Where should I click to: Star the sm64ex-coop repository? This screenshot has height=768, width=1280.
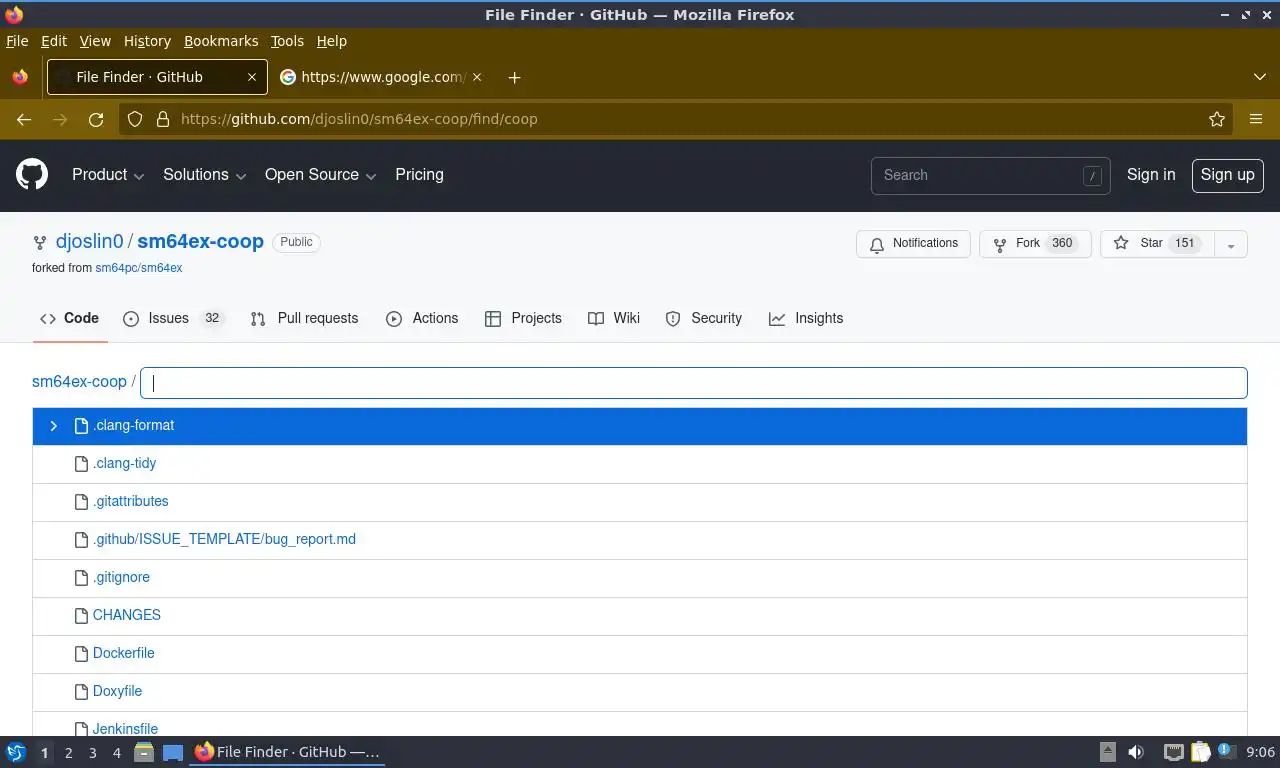coord(1157,243)
